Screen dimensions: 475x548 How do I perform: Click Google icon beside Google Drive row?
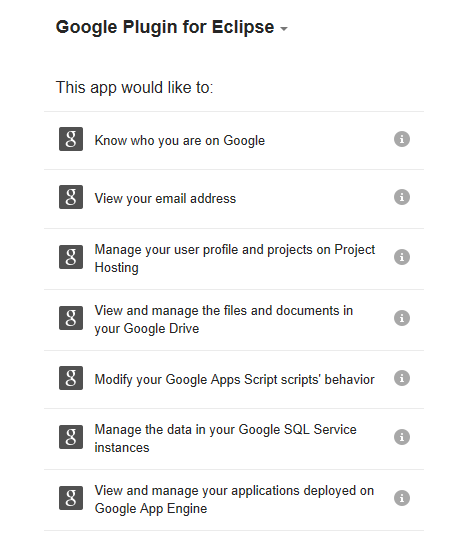click(x=71, y=318)
